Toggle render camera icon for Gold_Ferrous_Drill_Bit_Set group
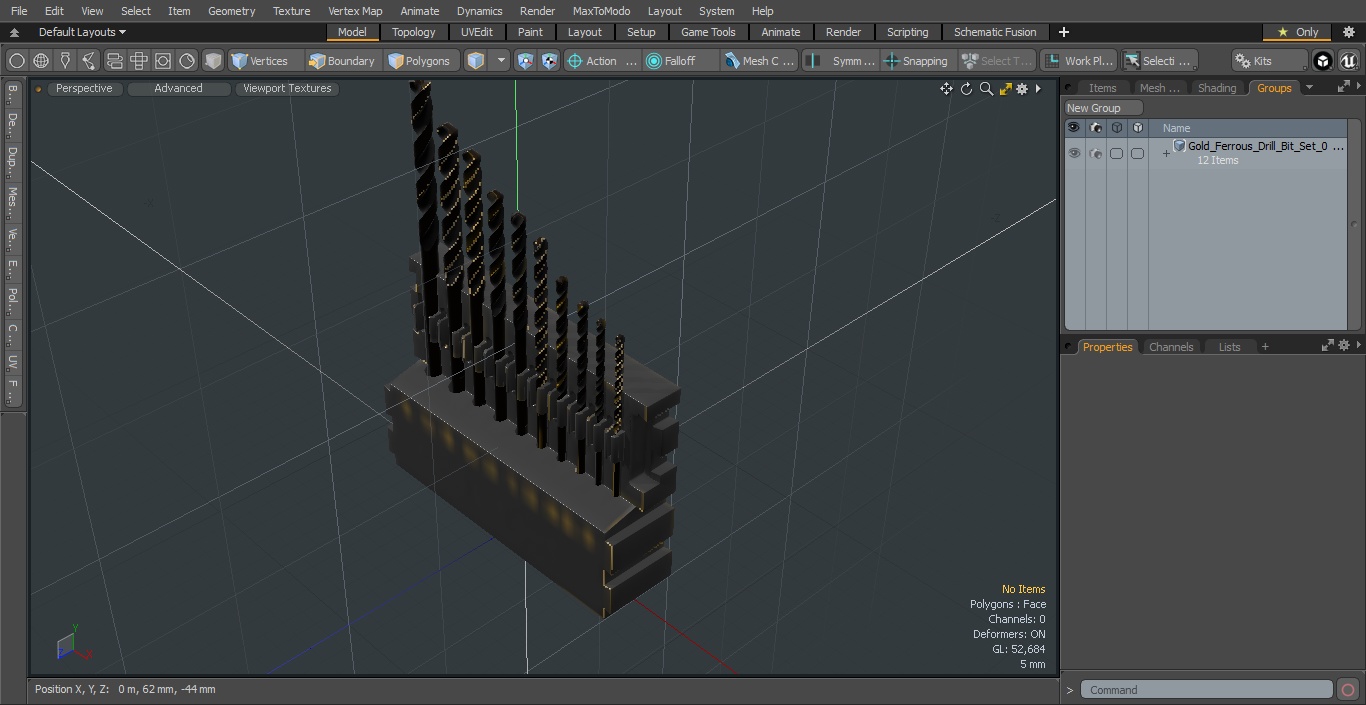 (x=1095, y=153)
